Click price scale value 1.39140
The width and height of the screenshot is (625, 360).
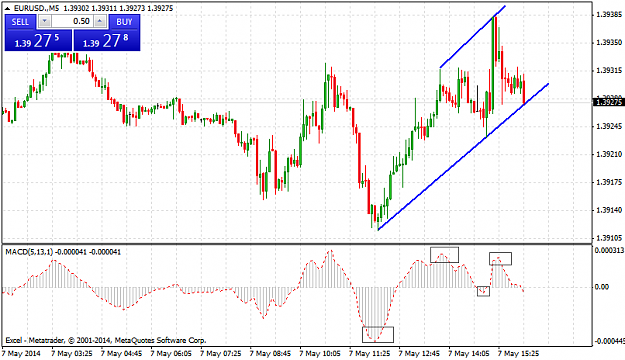609,210
